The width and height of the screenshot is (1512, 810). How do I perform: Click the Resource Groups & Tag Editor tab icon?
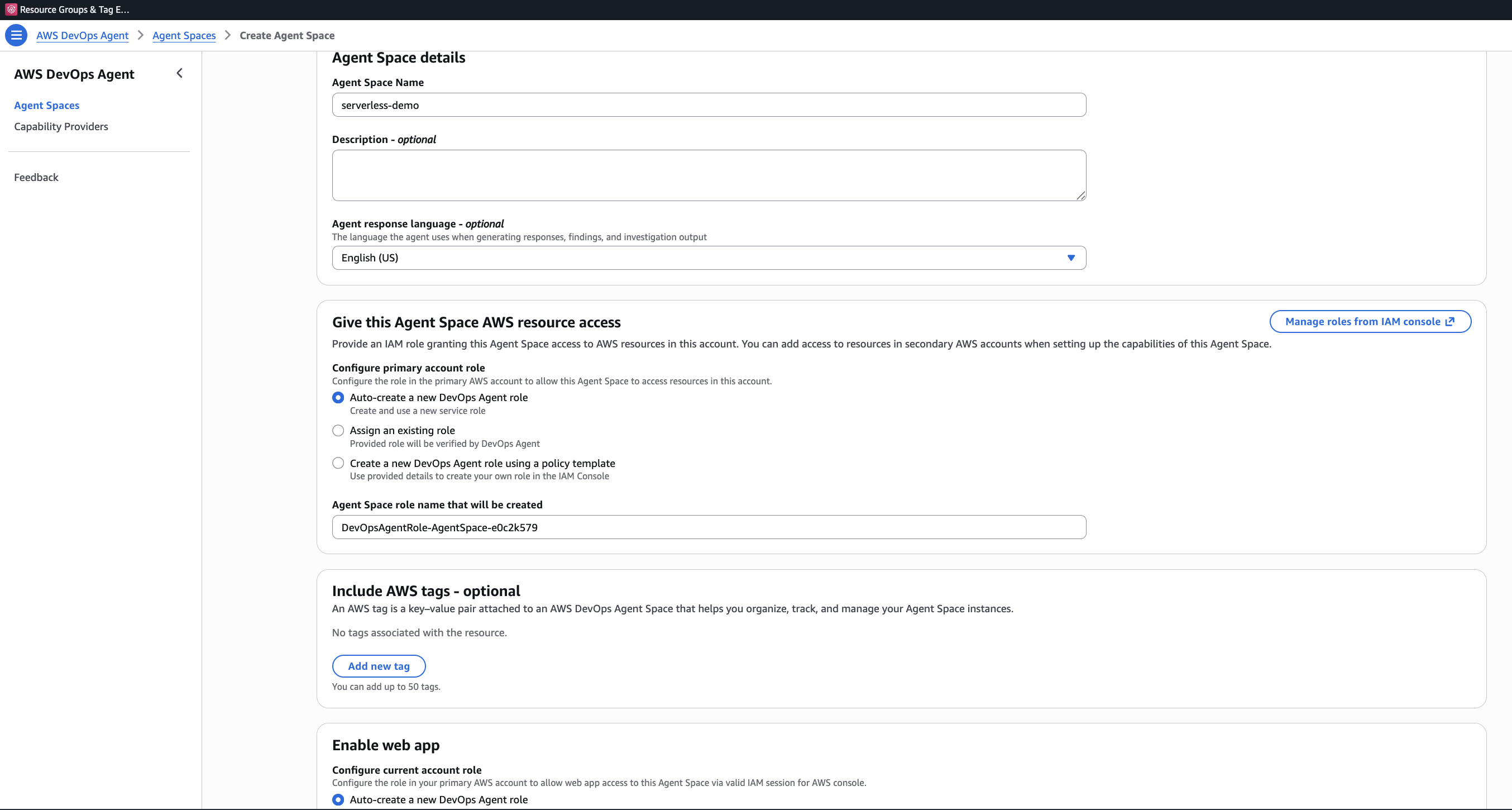pos(9,9)
